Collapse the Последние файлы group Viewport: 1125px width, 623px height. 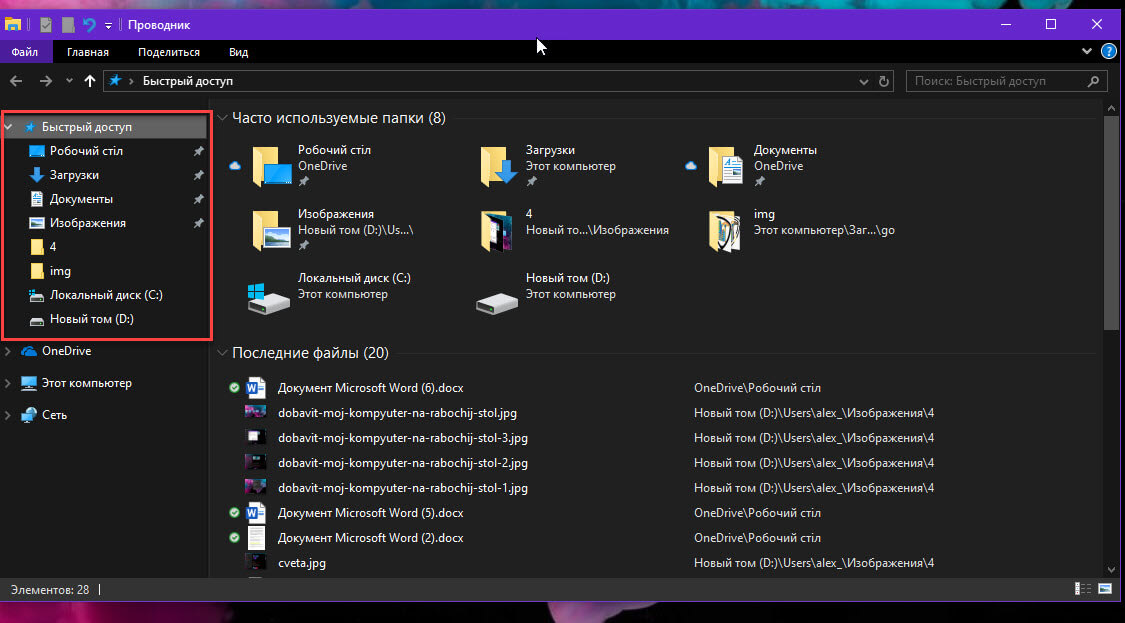tap(223, 353)
